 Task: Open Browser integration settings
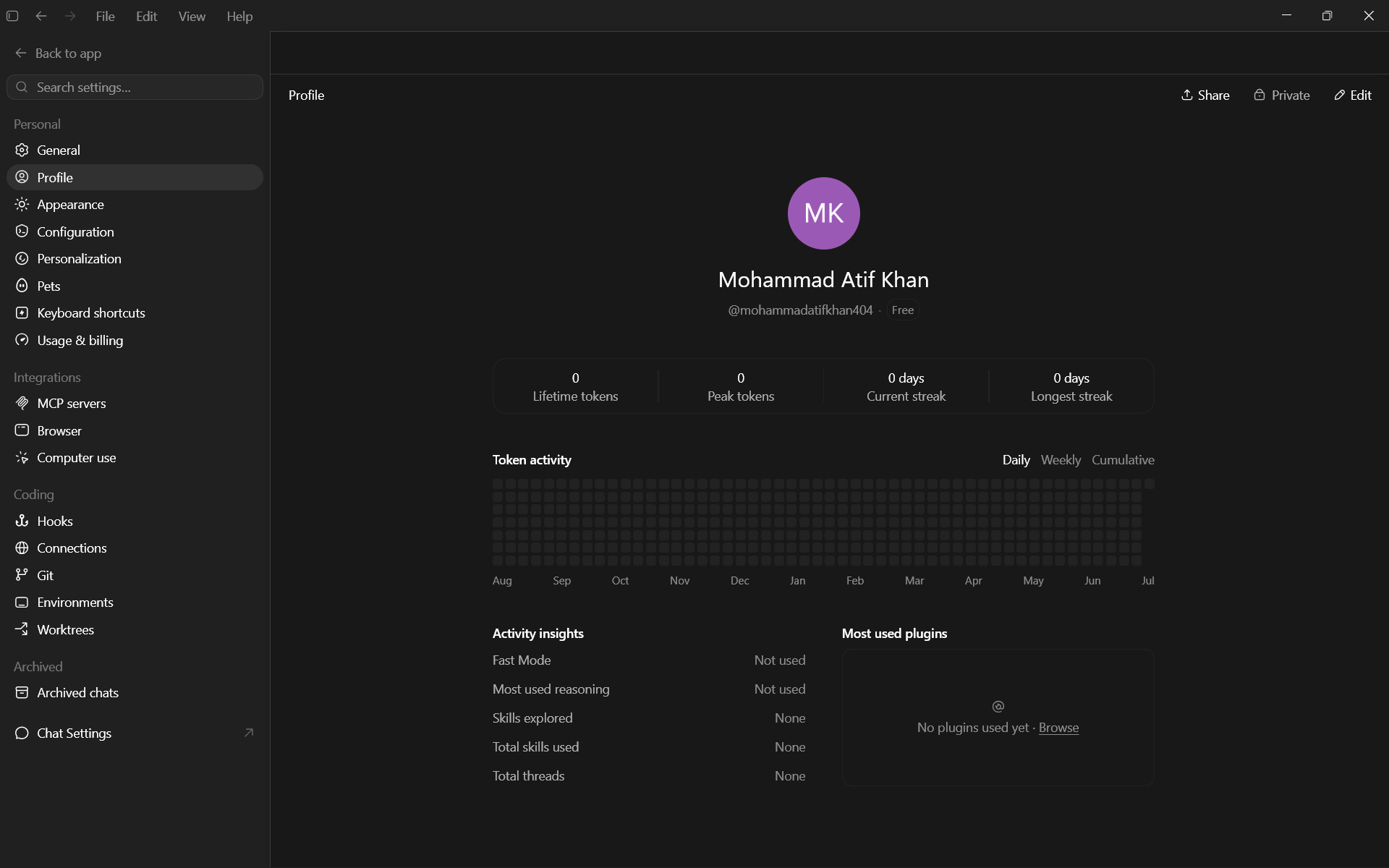[x=135, y=430]
